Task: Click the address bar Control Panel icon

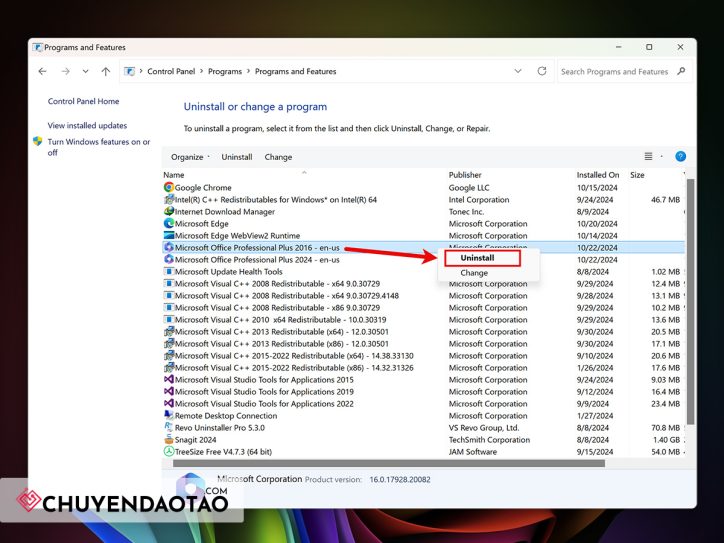Action: coord(130,71)
